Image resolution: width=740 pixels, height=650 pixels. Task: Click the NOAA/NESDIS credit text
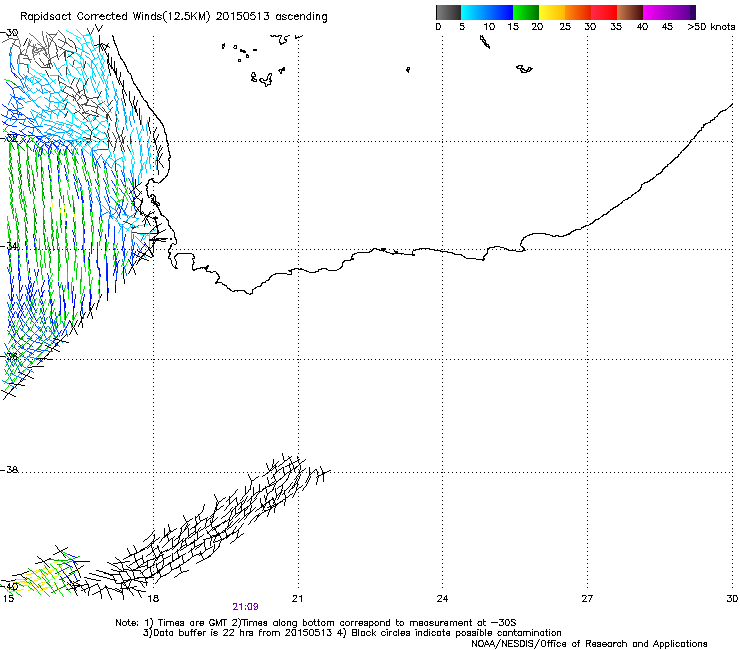tap(589, 644)
